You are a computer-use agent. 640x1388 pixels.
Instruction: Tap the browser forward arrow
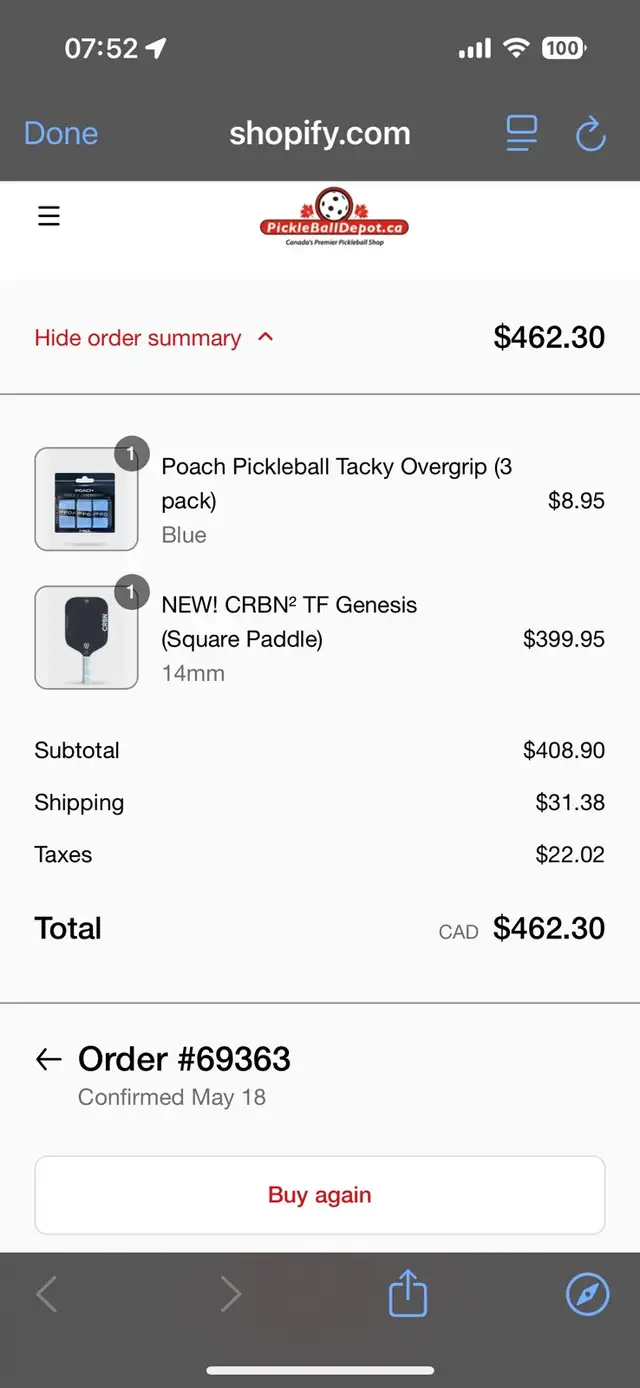point(231,1295)
